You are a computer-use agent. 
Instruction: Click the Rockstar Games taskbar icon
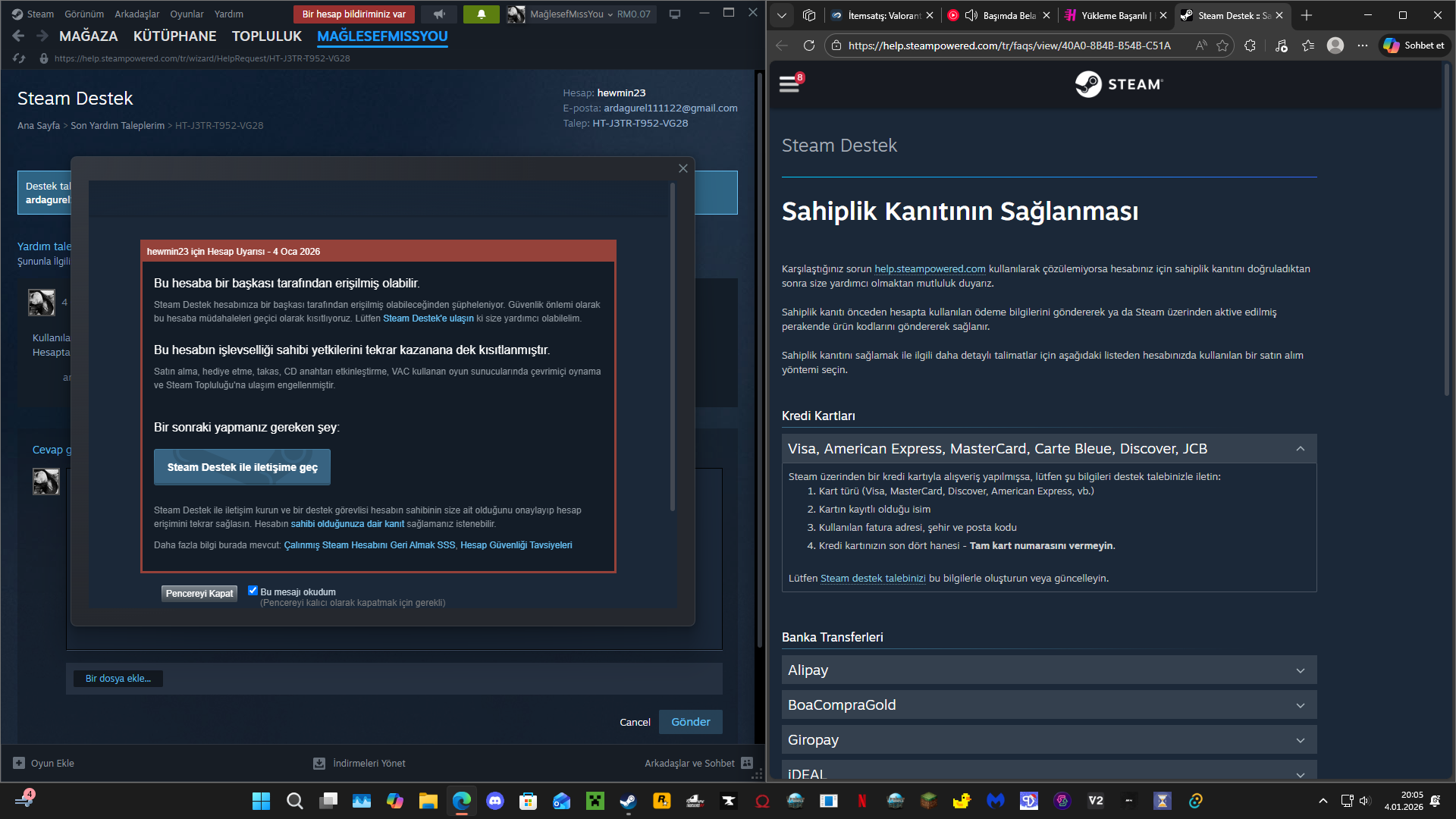click(662, 801)
